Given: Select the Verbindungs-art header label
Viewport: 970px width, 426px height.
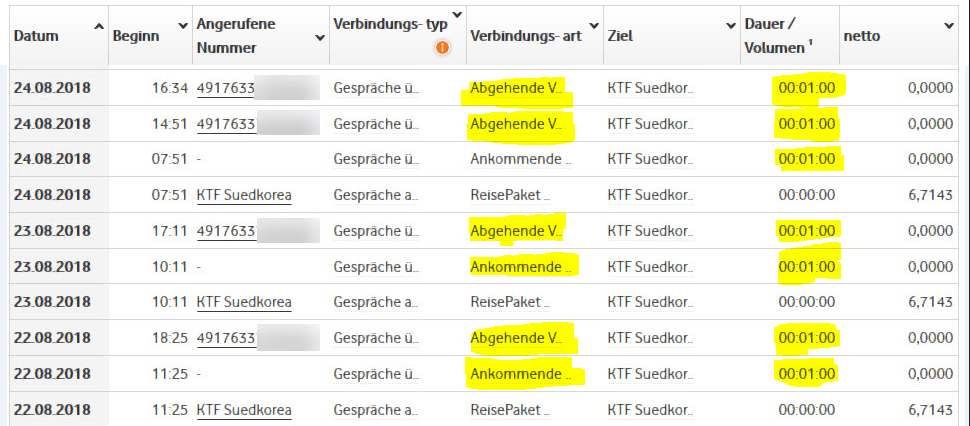Looking at the screenshot, I should (522, 35).
